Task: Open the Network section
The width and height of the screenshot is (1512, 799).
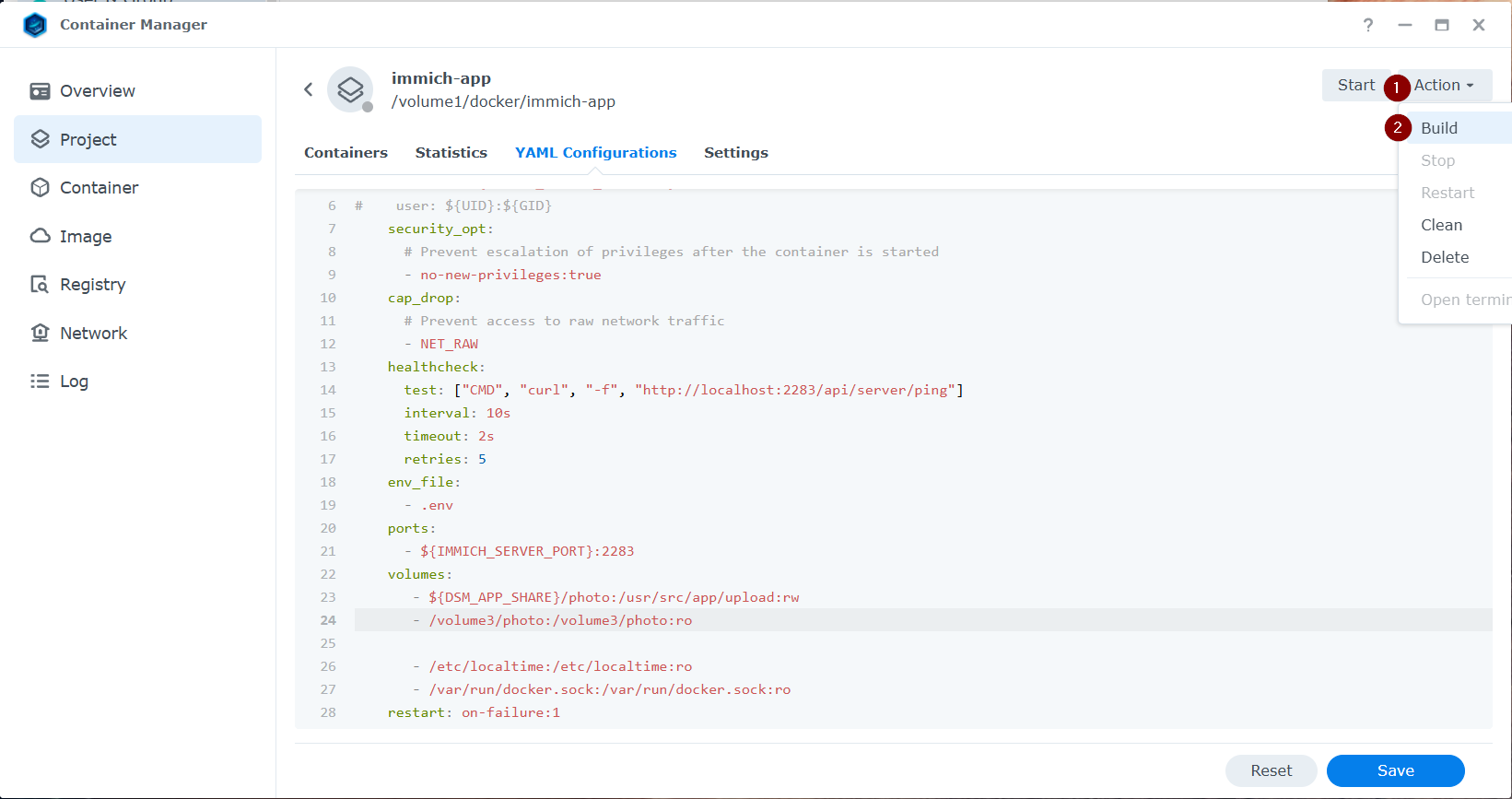Action: 138,333
